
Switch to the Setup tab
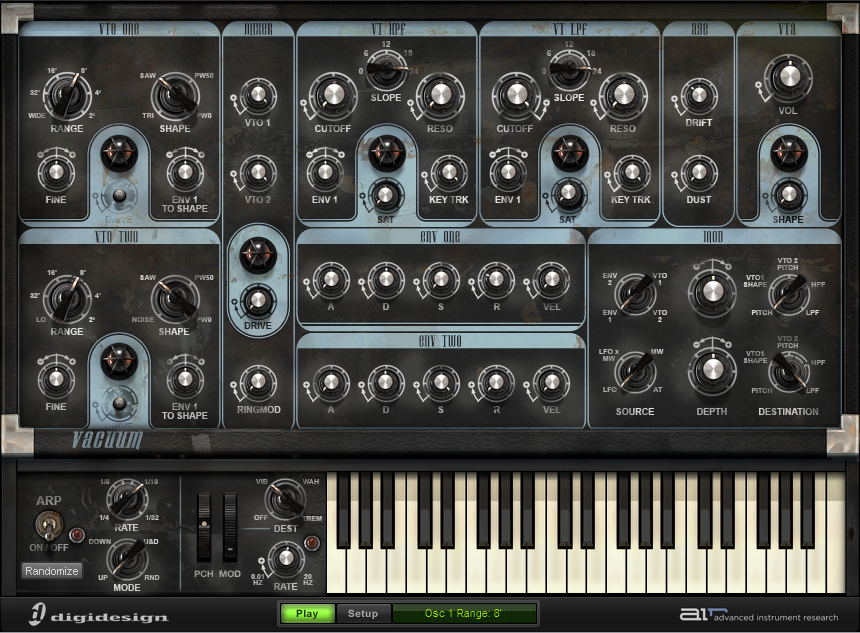point(363,613)
